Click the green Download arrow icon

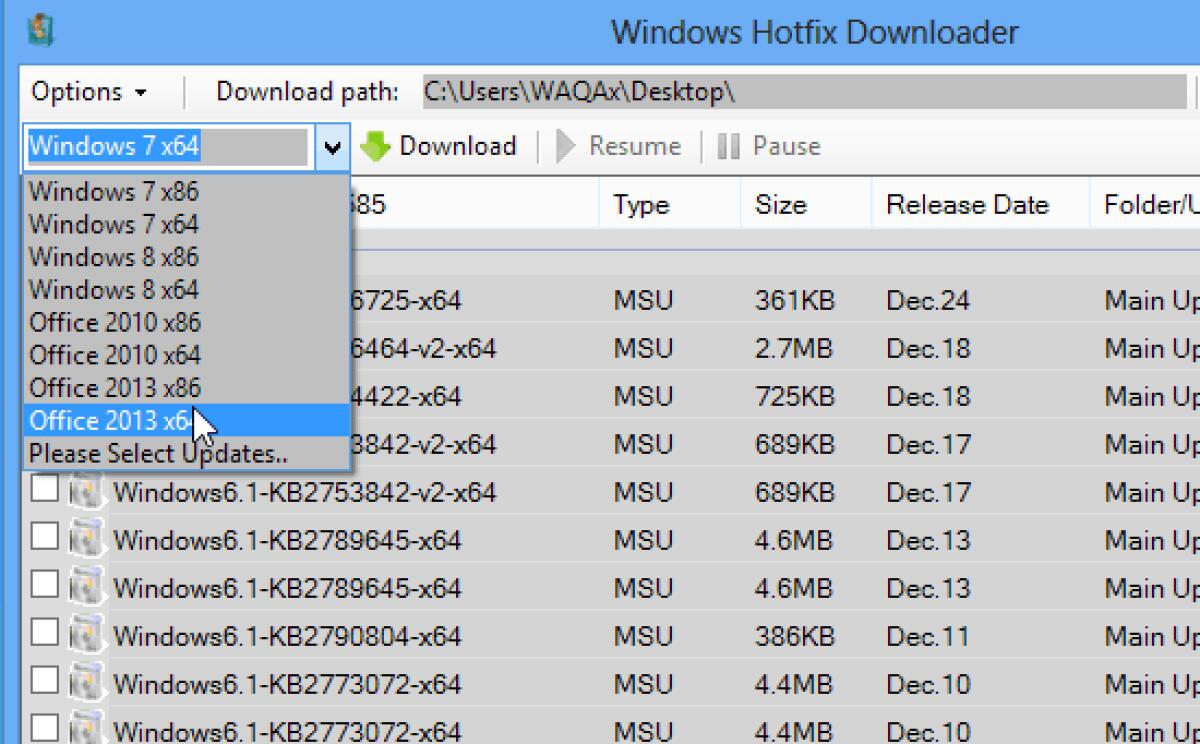[377, 146]
